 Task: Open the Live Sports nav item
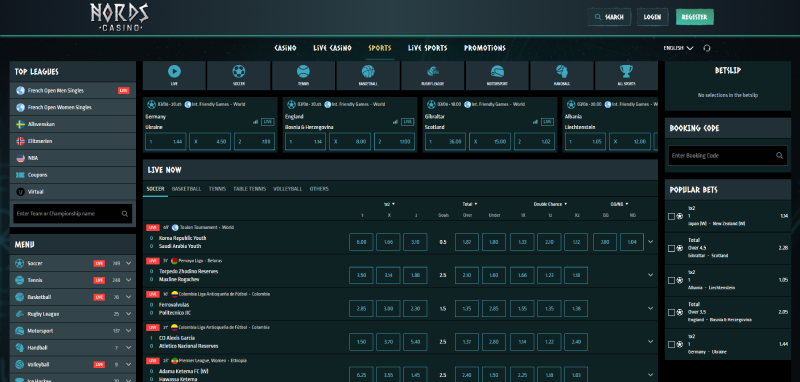(428, 48)
